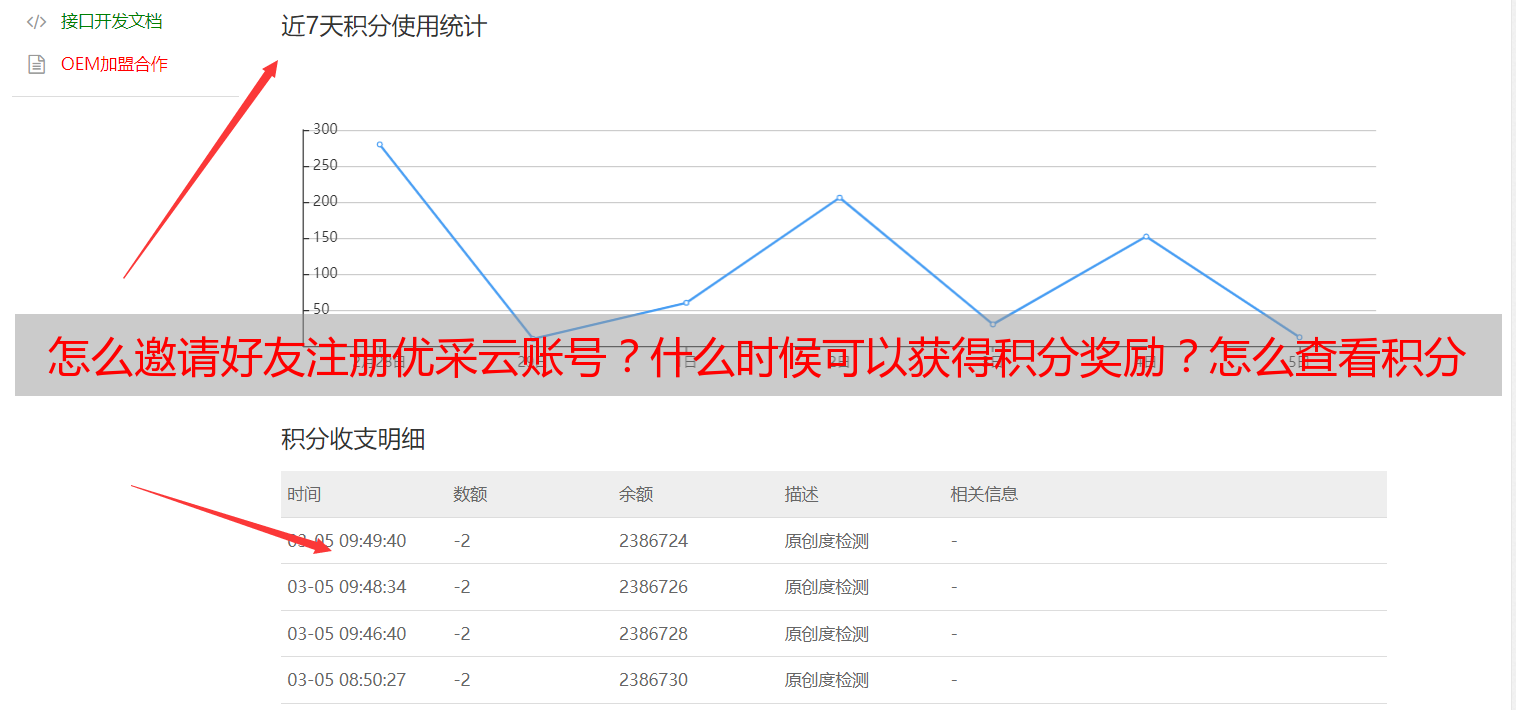This screenshot has width=1516, height=710.
Task: Select the timestamp 03-05 09:48:34
Action: pyautogui.click(x=347, y=587)
